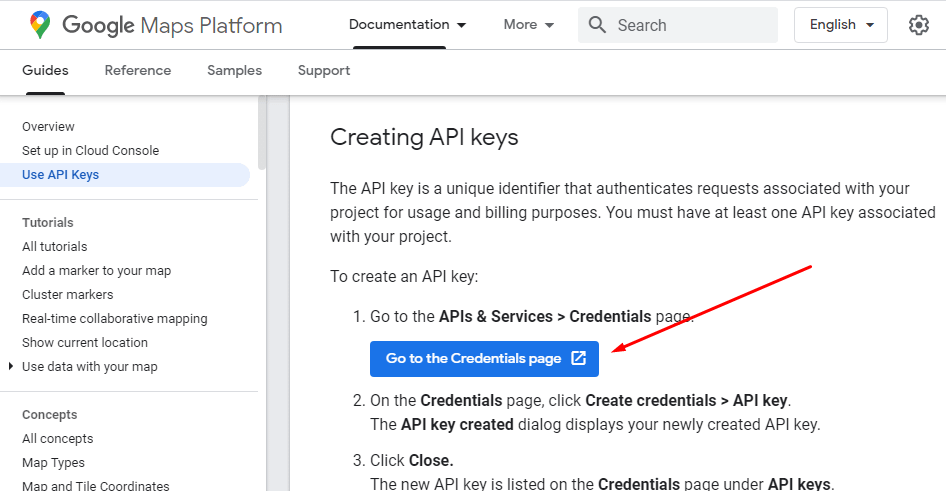Open the settings gear icon
The height and width of the screenshot is (491, 946).
click(x=919, y=25)
